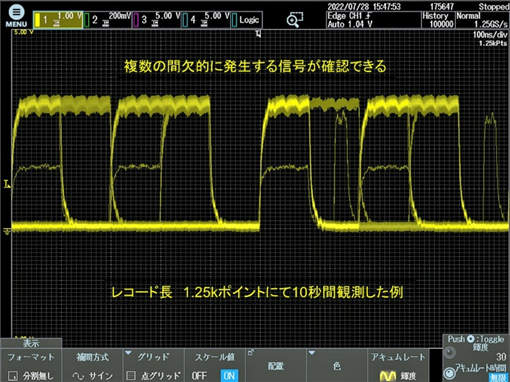This screenshot has width=510, height=382.
Task: Expand the 色 dropdown
Action: (337, 366)
